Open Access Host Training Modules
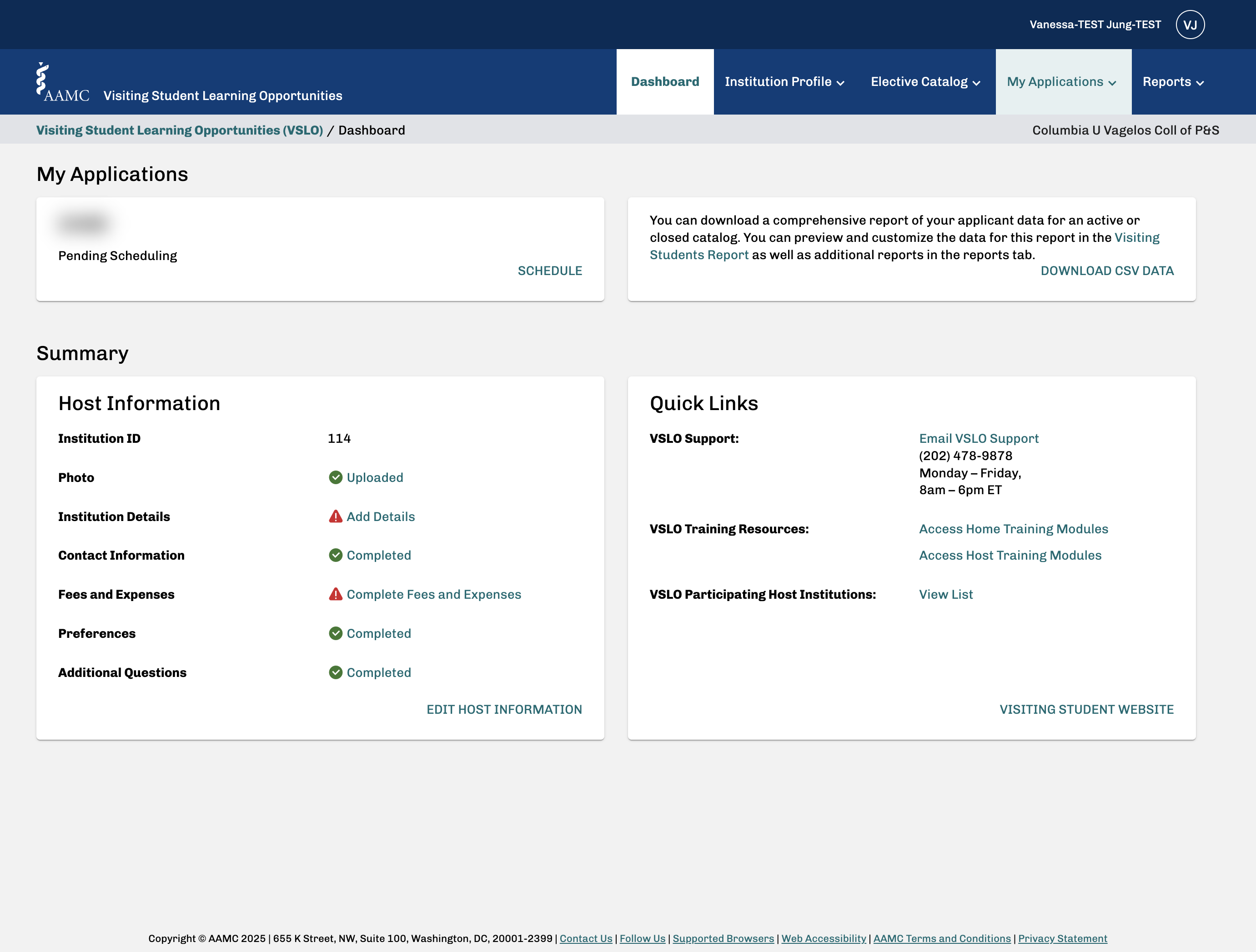The image size is (1256, 952). coord(1010,555)
